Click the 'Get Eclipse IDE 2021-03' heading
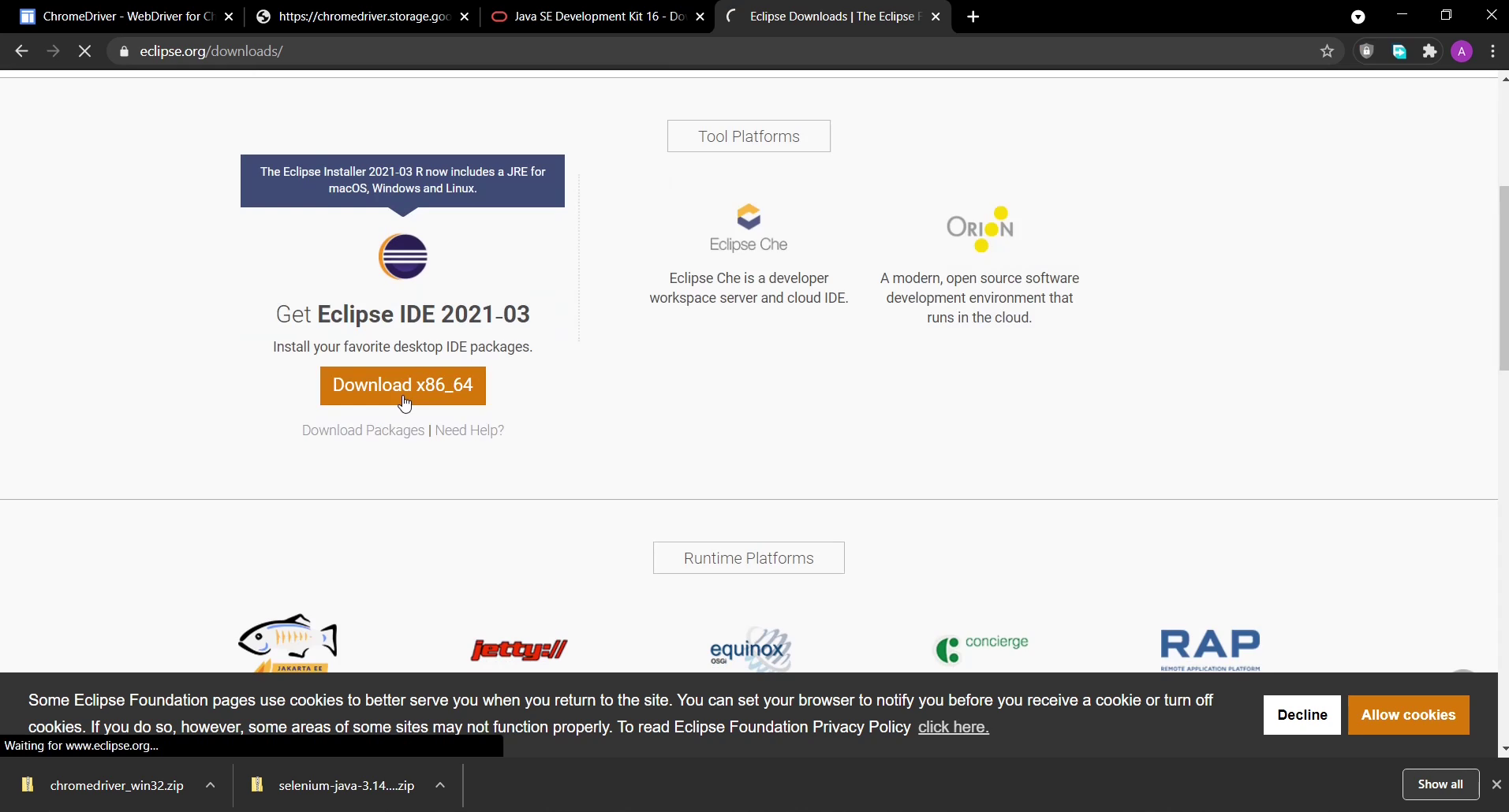 click(403, 314)
